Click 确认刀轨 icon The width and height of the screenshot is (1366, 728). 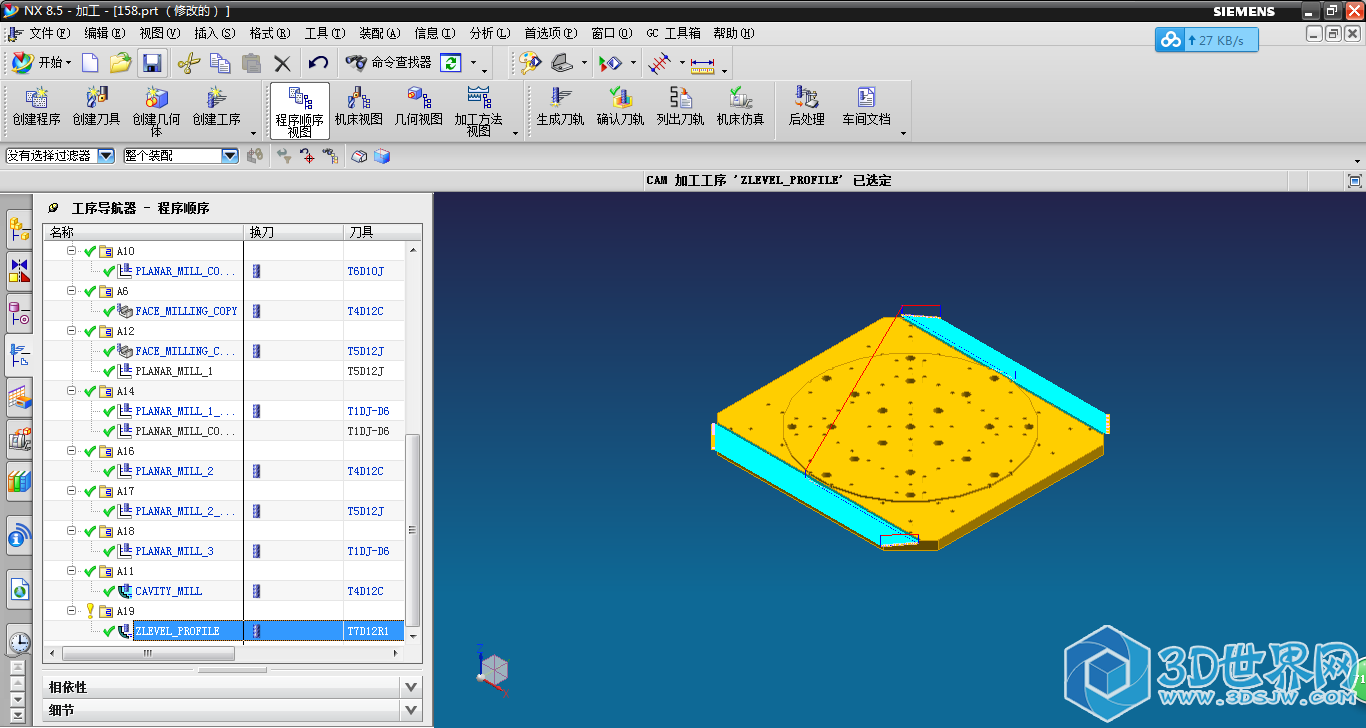[x=620, y=106]
